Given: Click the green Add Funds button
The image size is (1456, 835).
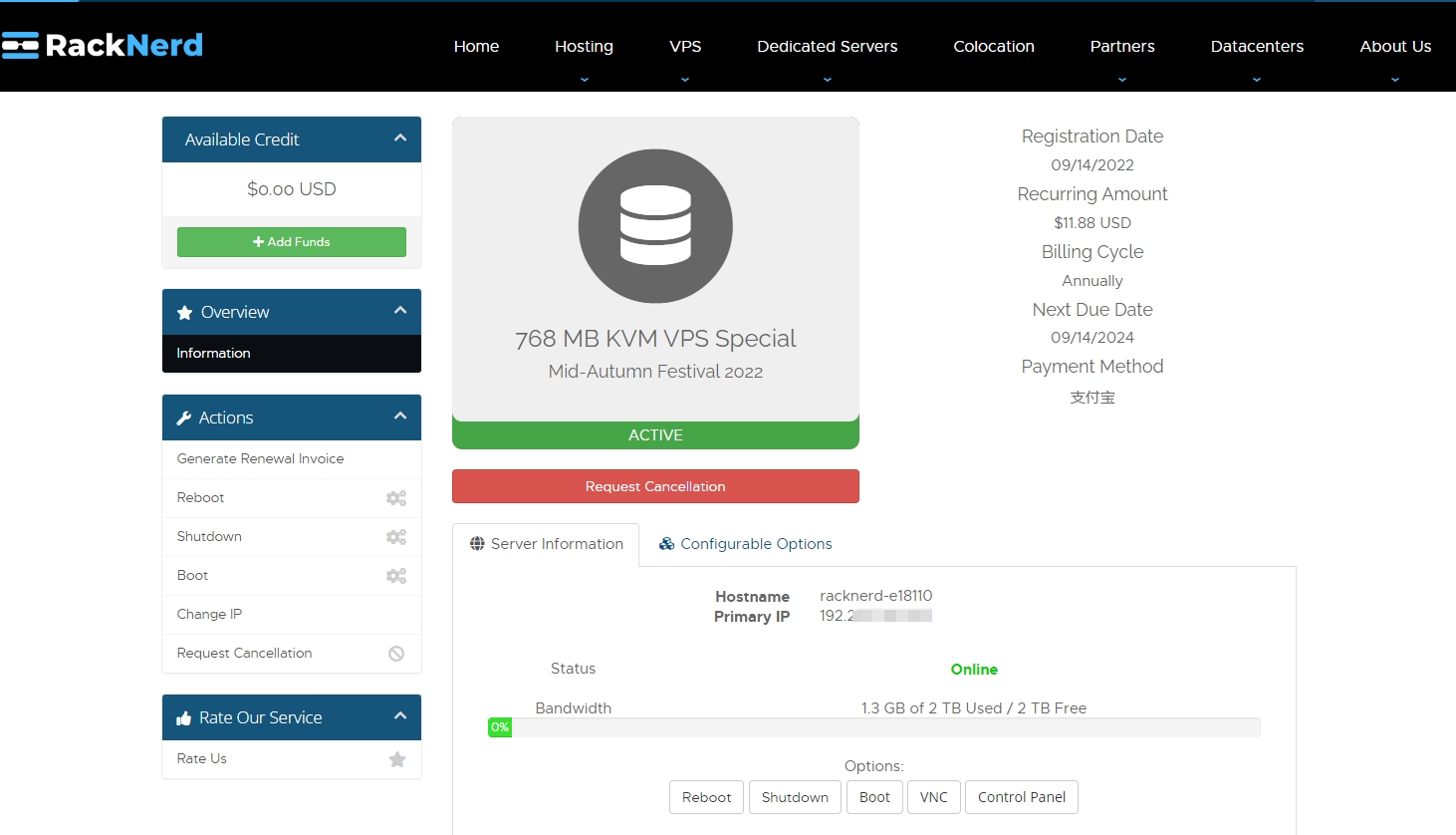Looking at the screenshot, I should click(292, 242).
